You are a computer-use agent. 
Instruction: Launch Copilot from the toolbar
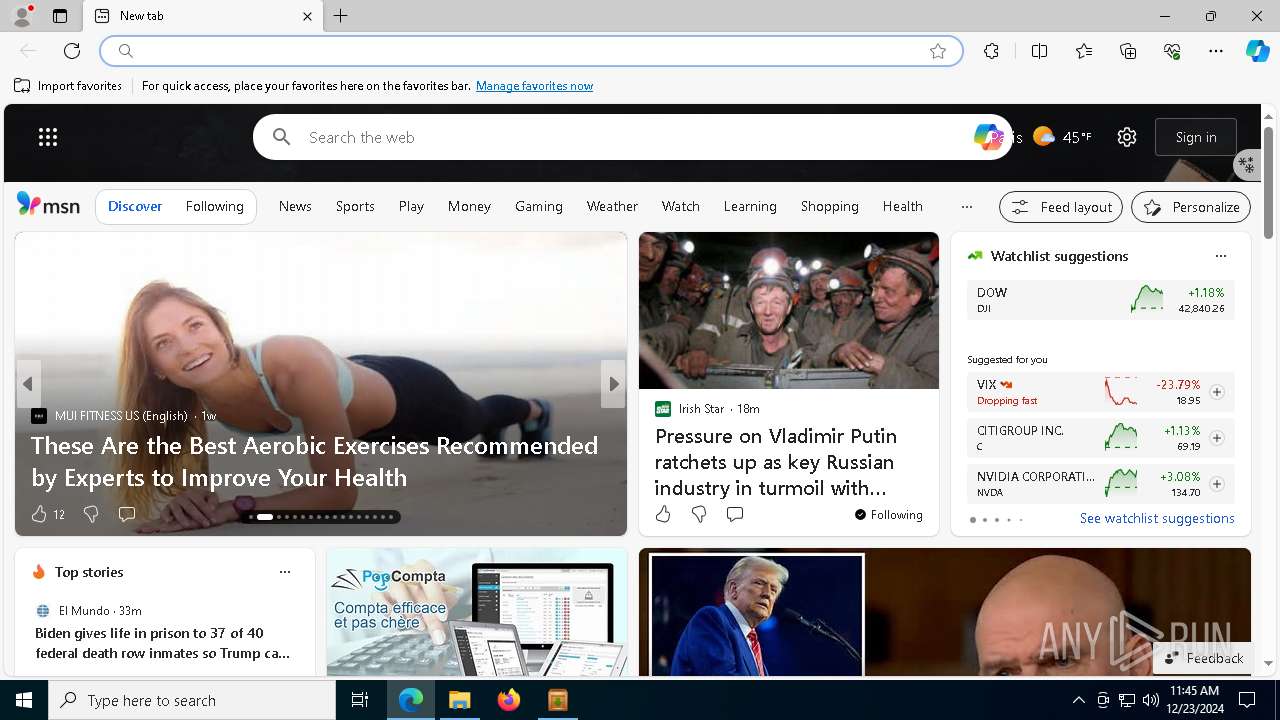point(1257,51)
